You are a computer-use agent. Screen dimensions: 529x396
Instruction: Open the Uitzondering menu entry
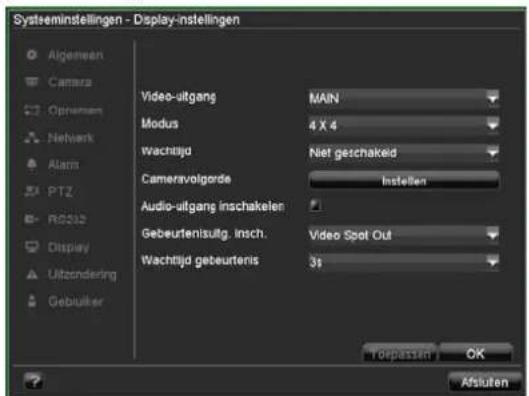tap(82, 275)
